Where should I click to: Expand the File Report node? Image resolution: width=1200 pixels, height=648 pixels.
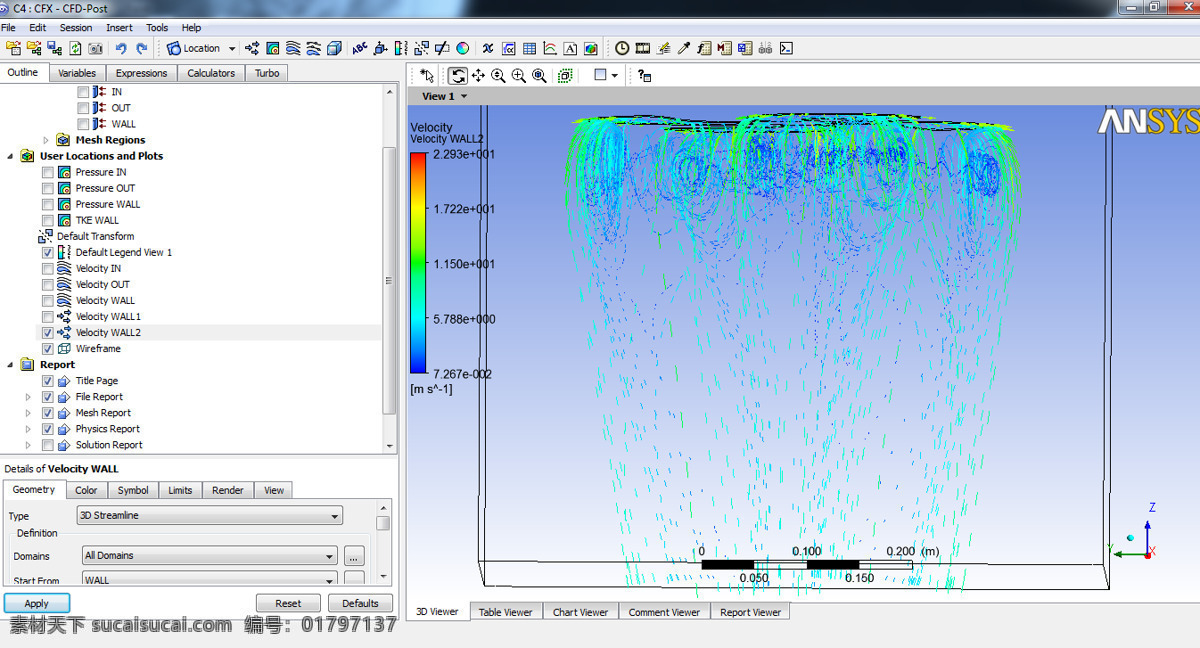28,397
